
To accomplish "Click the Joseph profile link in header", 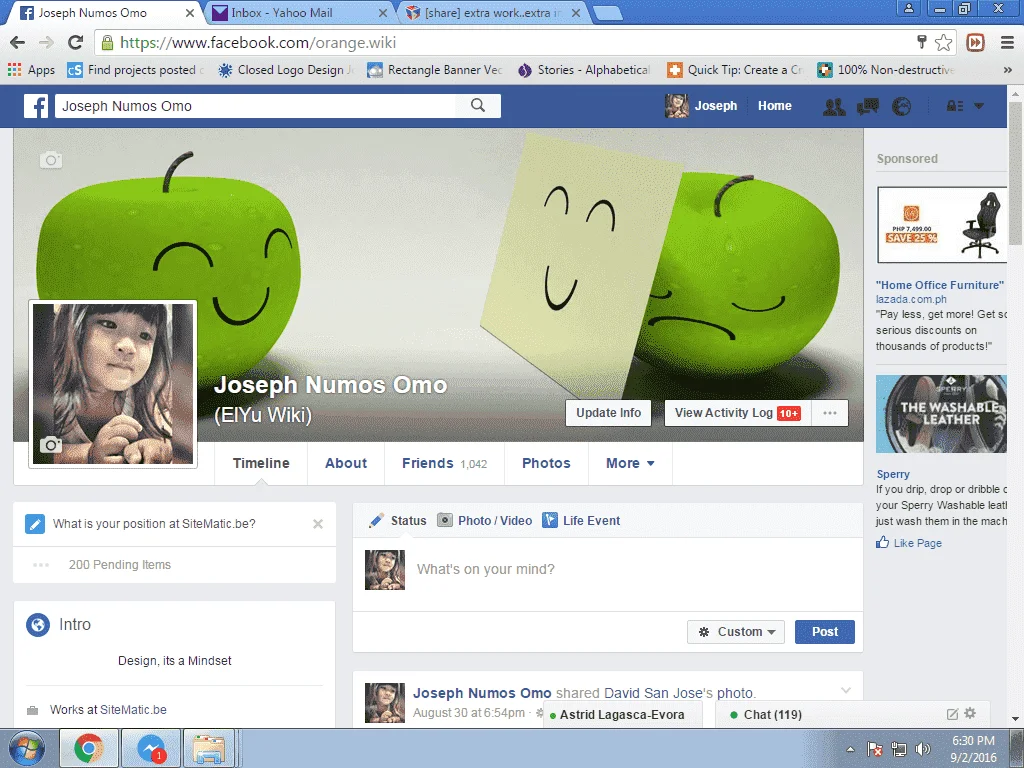I will pos(701,106).
